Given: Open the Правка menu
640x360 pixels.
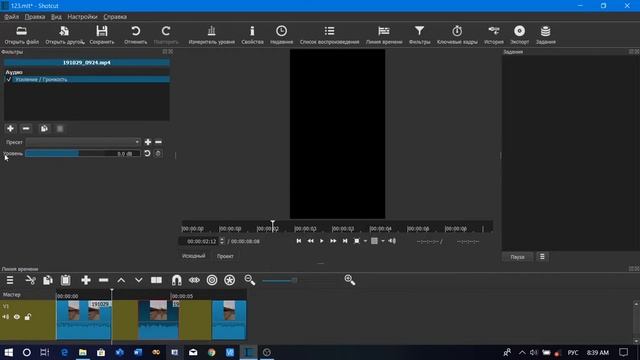Looking at the screenshot, I should coord(35,17).
